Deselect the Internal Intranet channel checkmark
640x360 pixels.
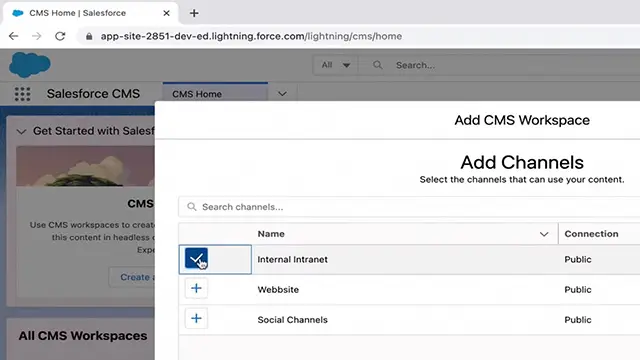(x=196, y=258)
